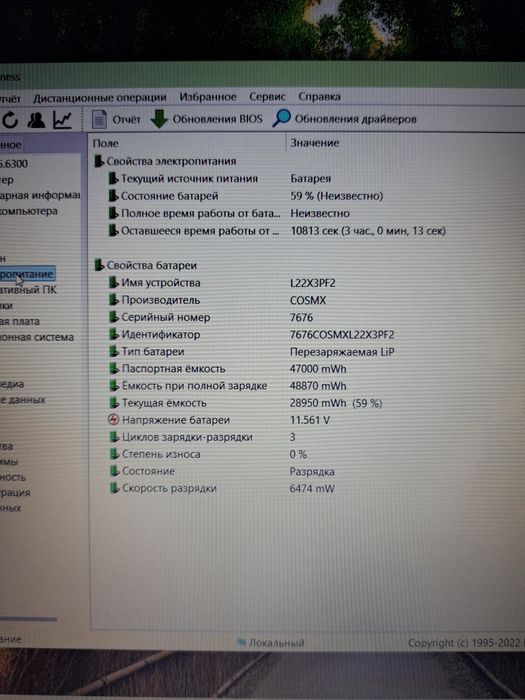Click the Поле column header
525x700 pixels.
tap(105, 143)
